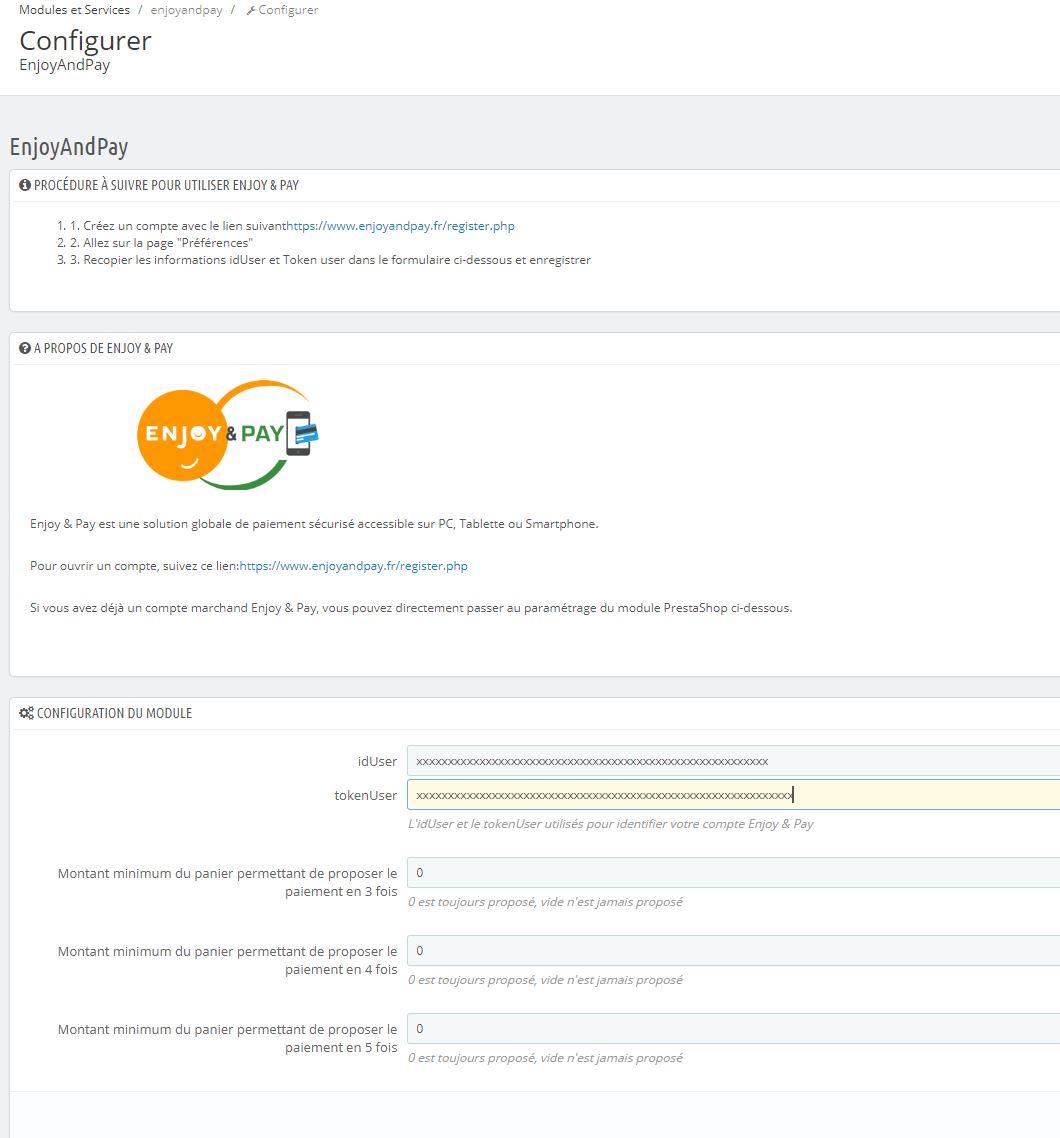Click the 'A PROPOS DE ENJOY & PAY' heading
This screenshot has height=1138, width=1060.
(103, 348)
